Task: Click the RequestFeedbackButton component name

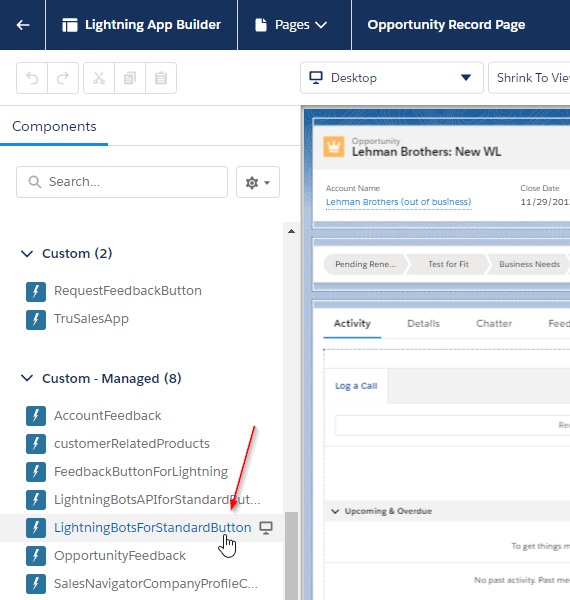Action: 128,291
